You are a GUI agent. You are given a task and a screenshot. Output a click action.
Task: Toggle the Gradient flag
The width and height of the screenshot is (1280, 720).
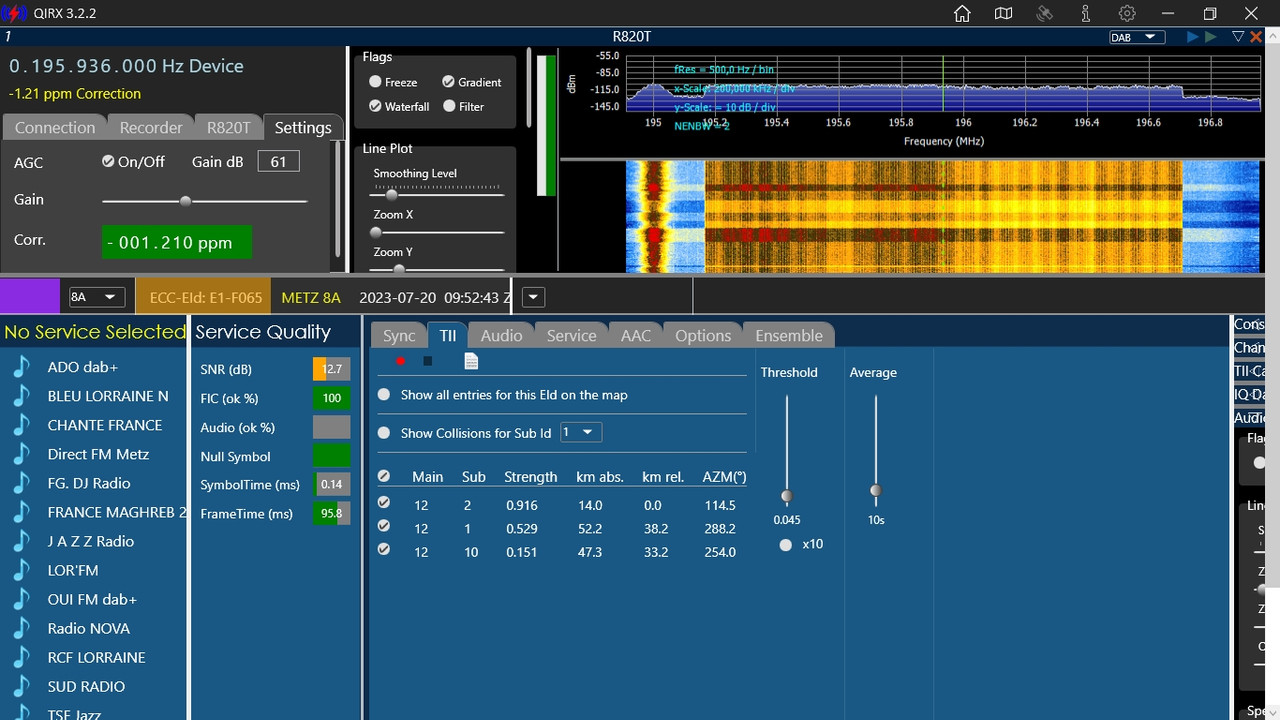448,82
